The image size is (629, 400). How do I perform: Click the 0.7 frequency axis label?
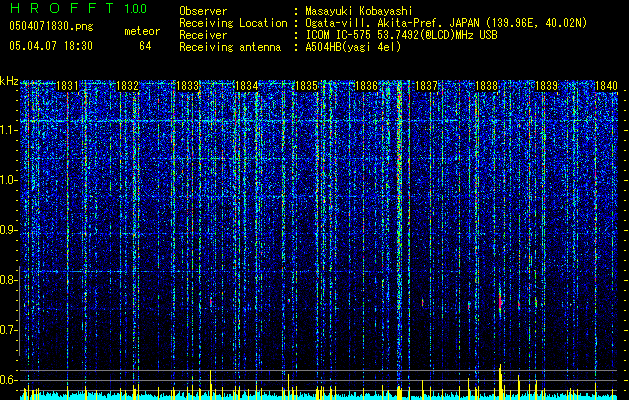tap(8, 330)
